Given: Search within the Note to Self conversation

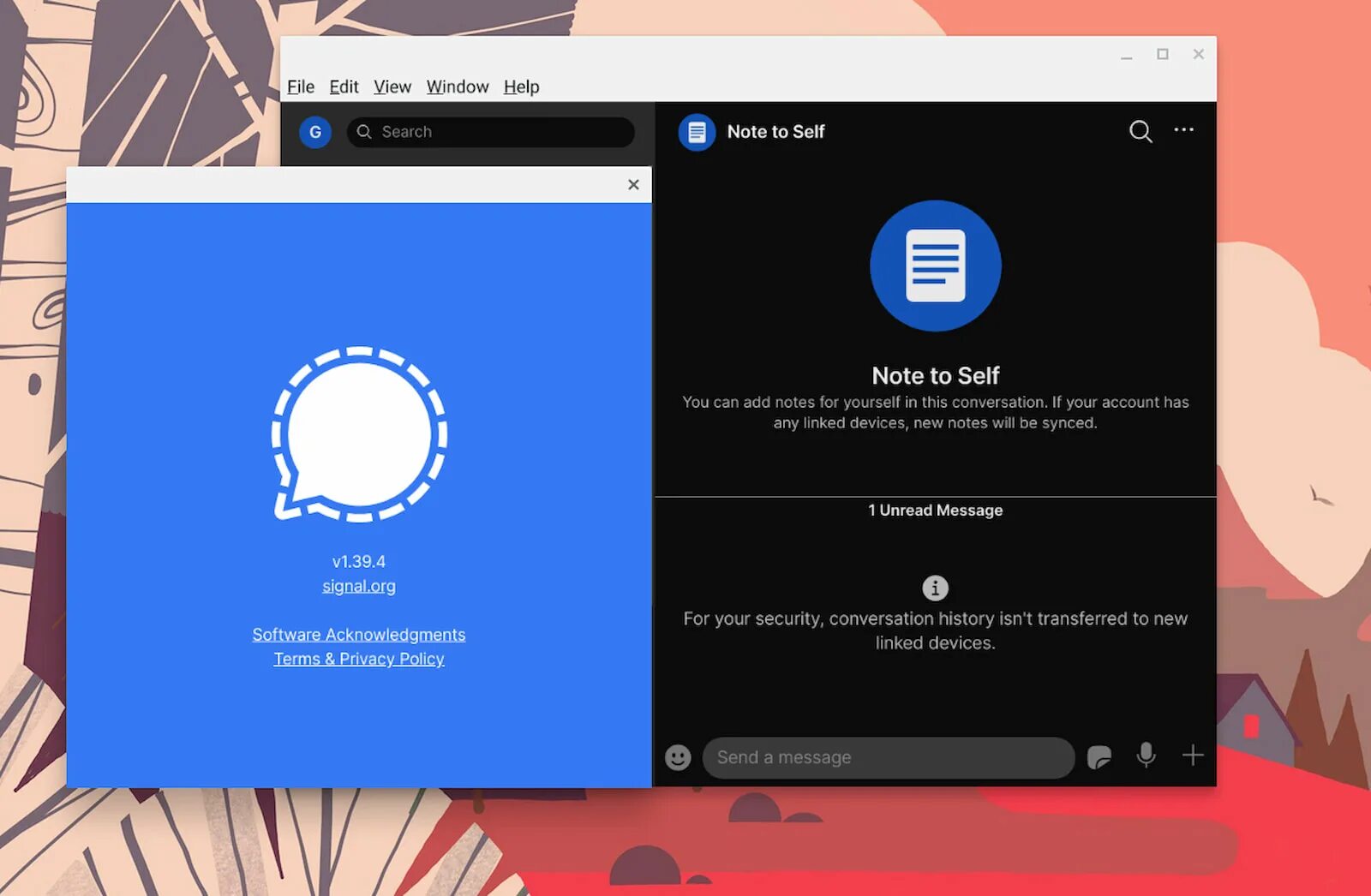Looking at the screenshot, I should (x=1141, y=131).
